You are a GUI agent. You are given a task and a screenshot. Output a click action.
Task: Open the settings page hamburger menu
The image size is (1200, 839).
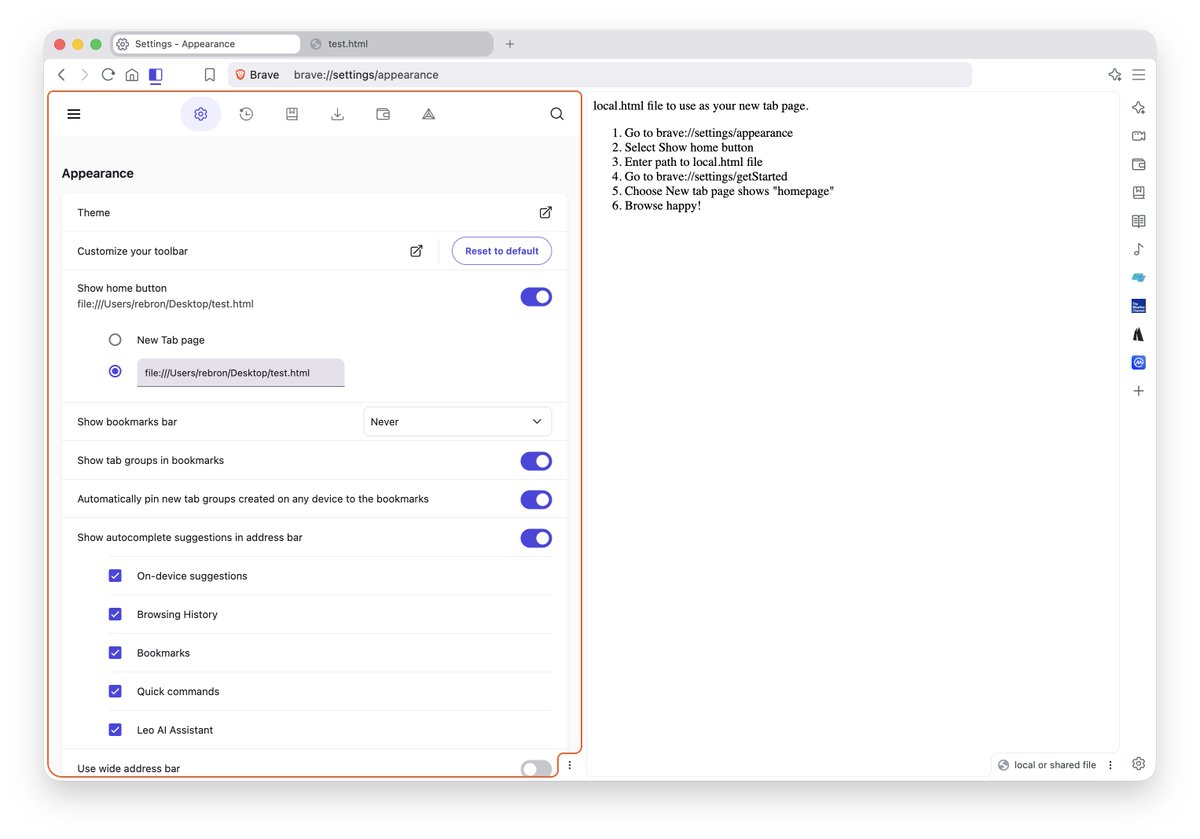pos(74,114)
